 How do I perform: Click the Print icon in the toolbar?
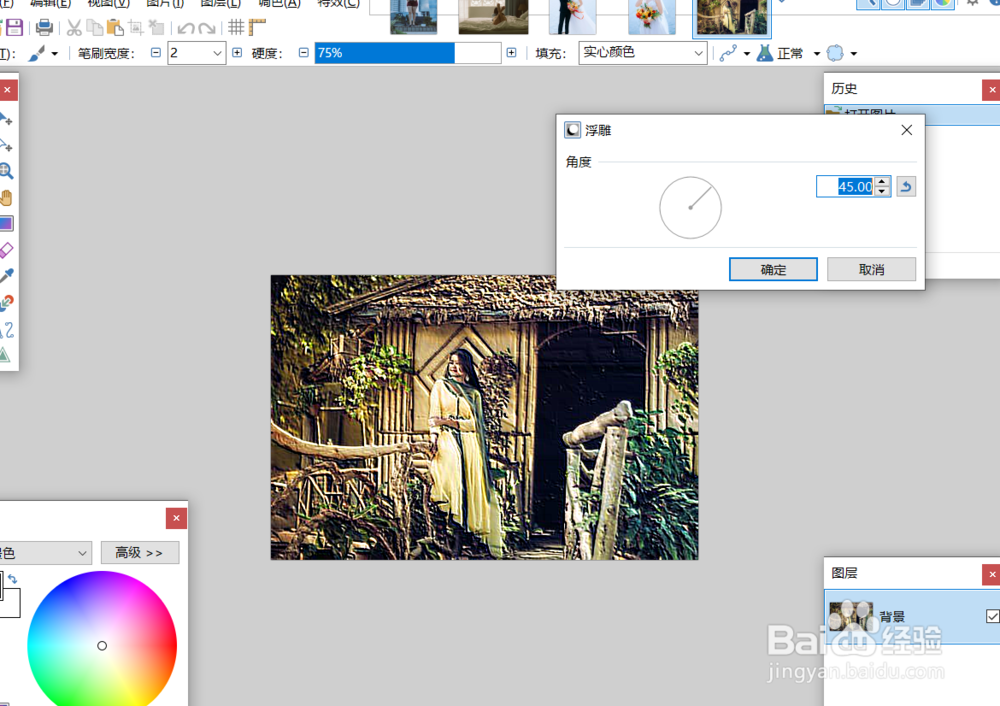coord(45,28)
